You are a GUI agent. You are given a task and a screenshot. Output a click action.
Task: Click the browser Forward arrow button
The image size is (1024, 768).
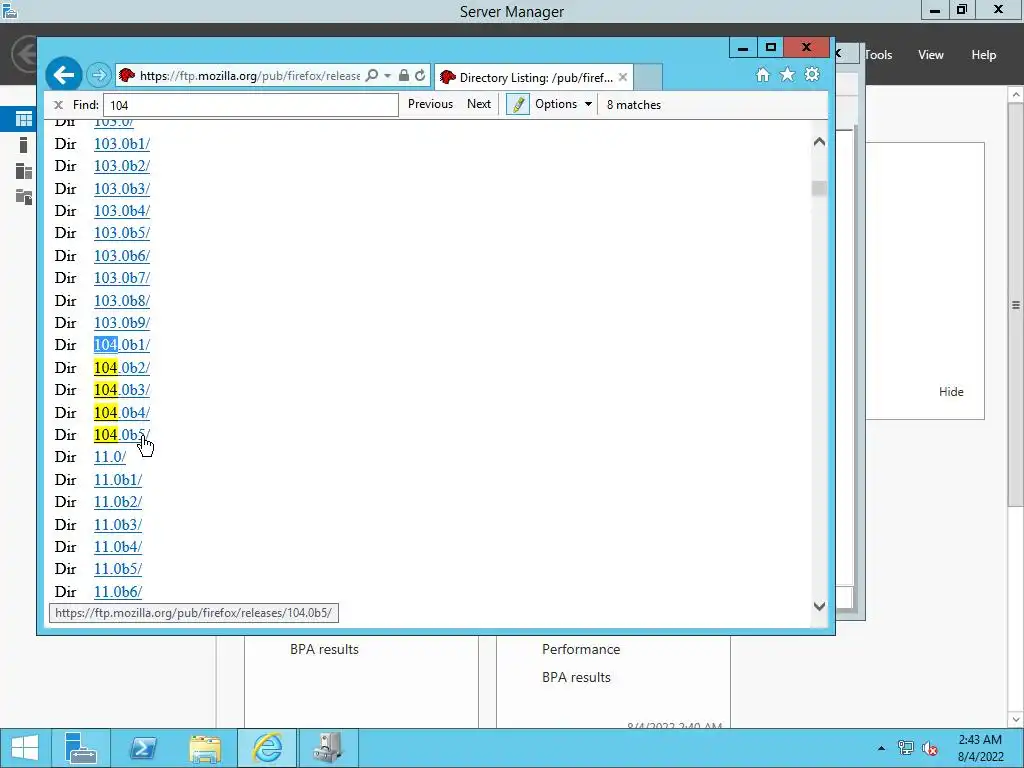pyautogui.click(x=99, y=76)
